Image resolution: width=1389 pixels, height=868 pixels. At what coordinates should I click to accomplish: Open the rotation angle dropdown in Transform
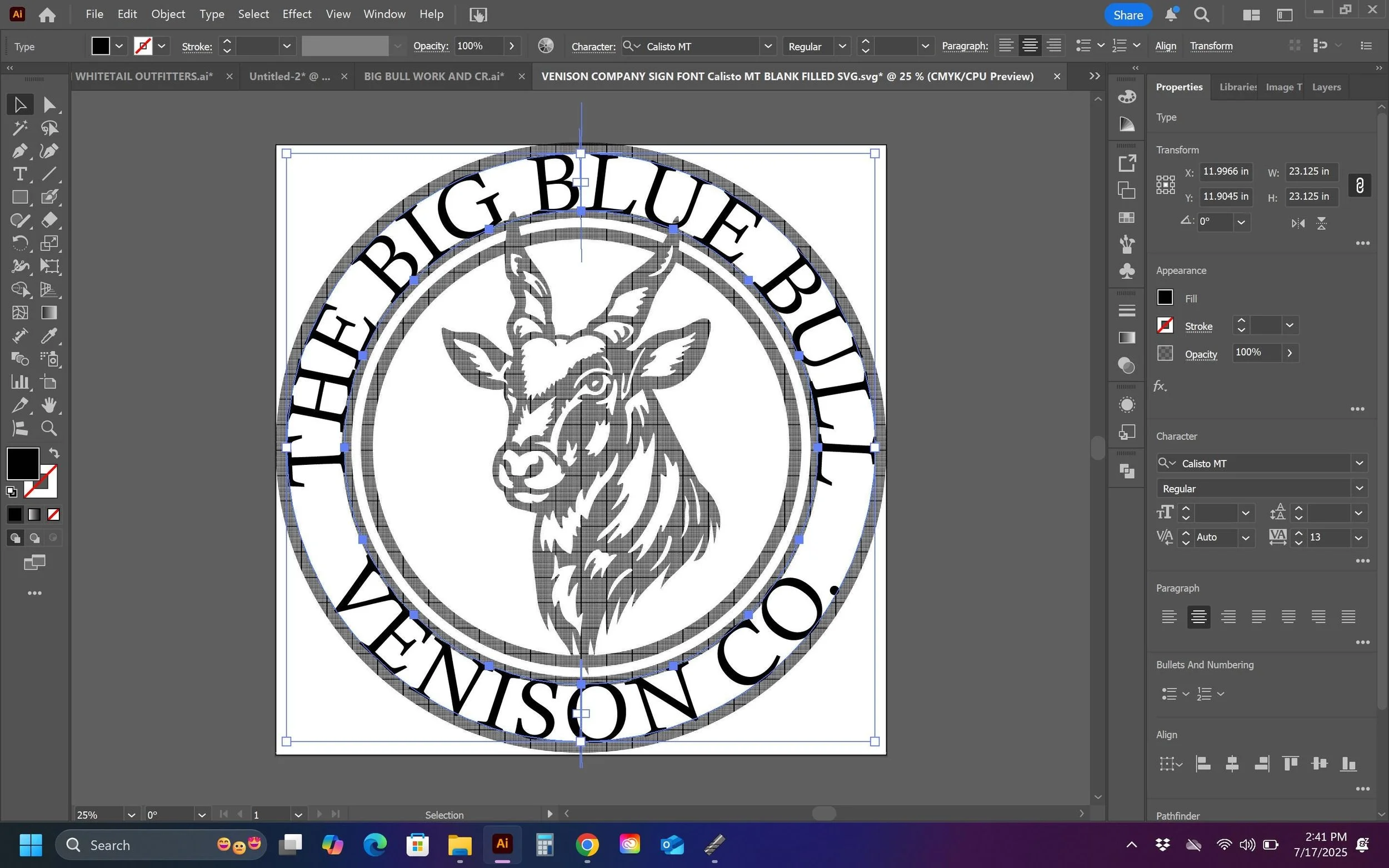pyautogui.click(x=1241, y=223)
